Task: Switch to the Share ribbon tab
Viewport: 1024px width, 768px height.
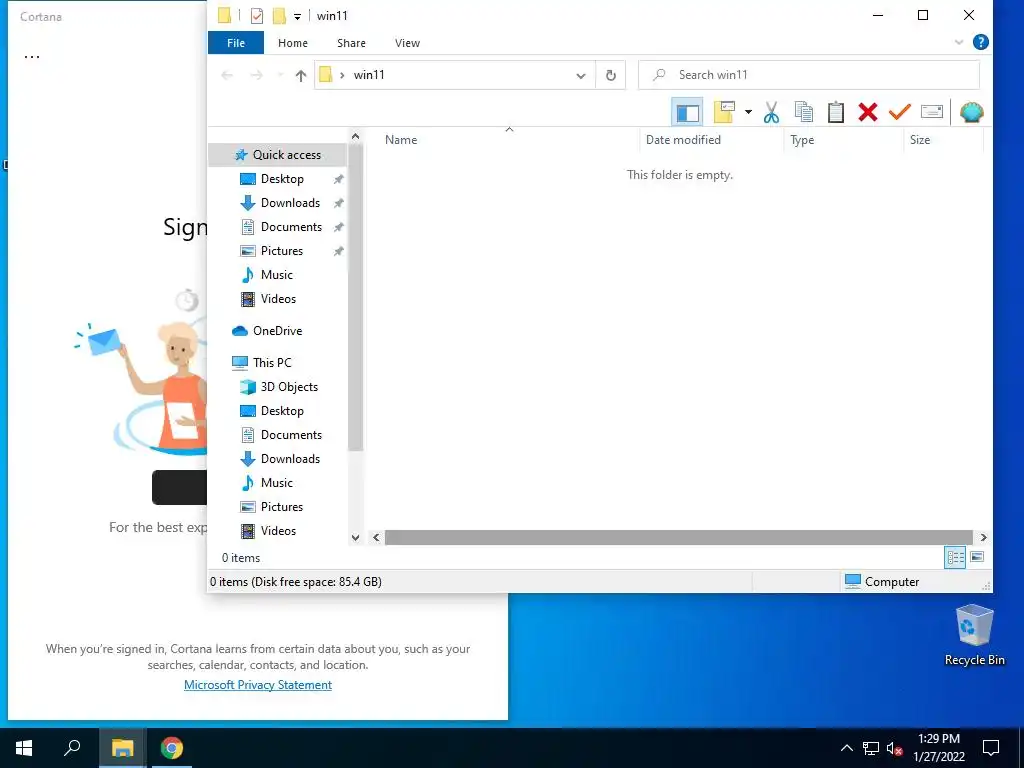Action: coord(351,43)
